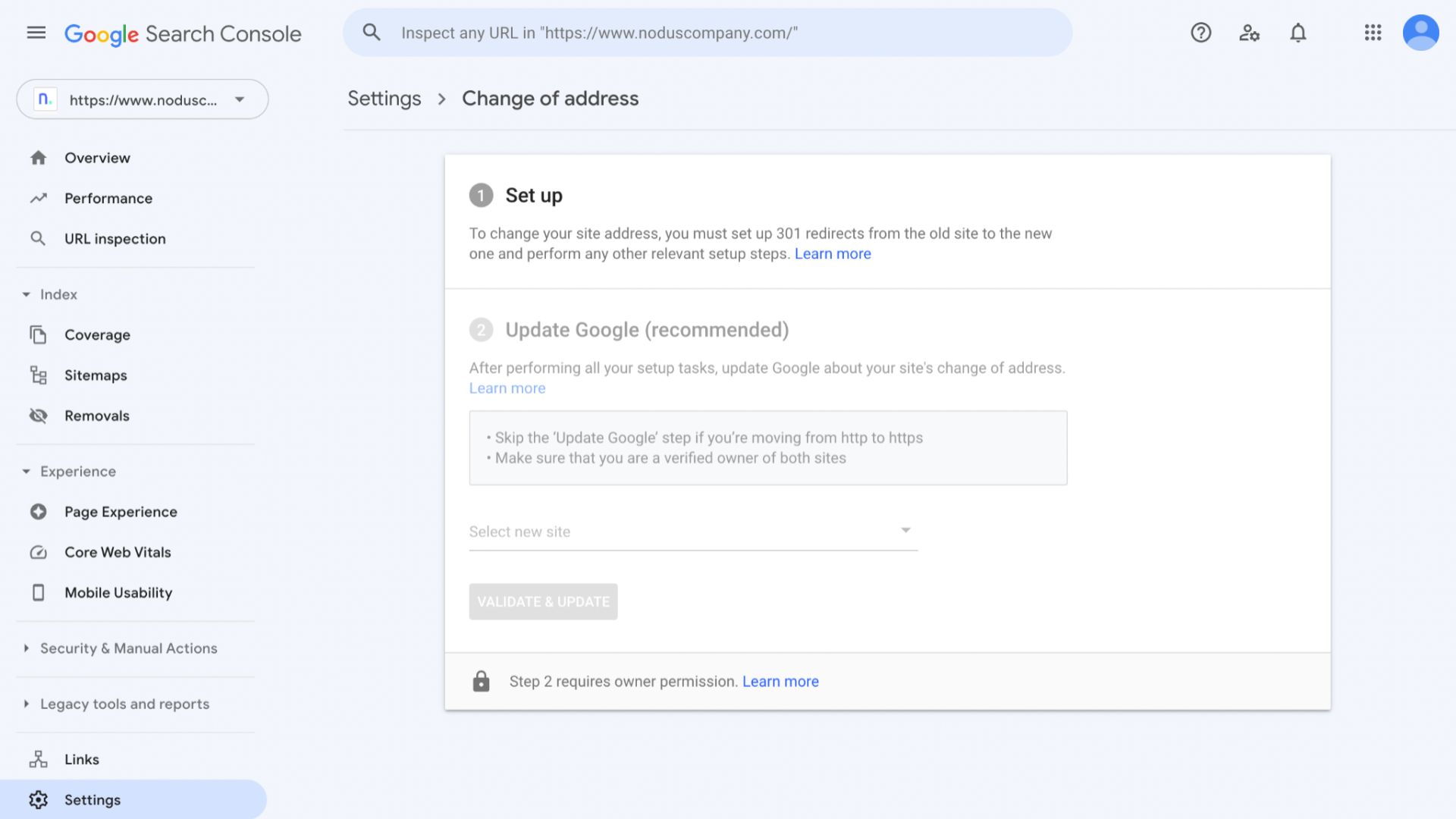Open the Links report
Viewport: 1456px width, 819px height.
click(82, 759)
